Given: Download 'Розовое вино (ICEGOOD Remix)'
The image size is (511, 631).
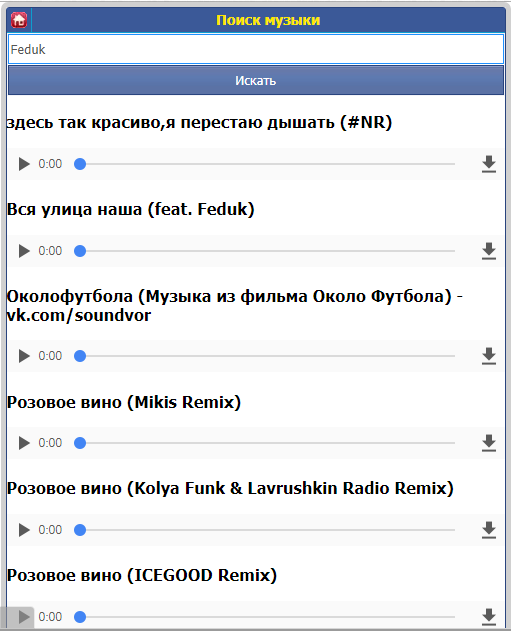Looking at the screenshot, I should coord(488,617).
